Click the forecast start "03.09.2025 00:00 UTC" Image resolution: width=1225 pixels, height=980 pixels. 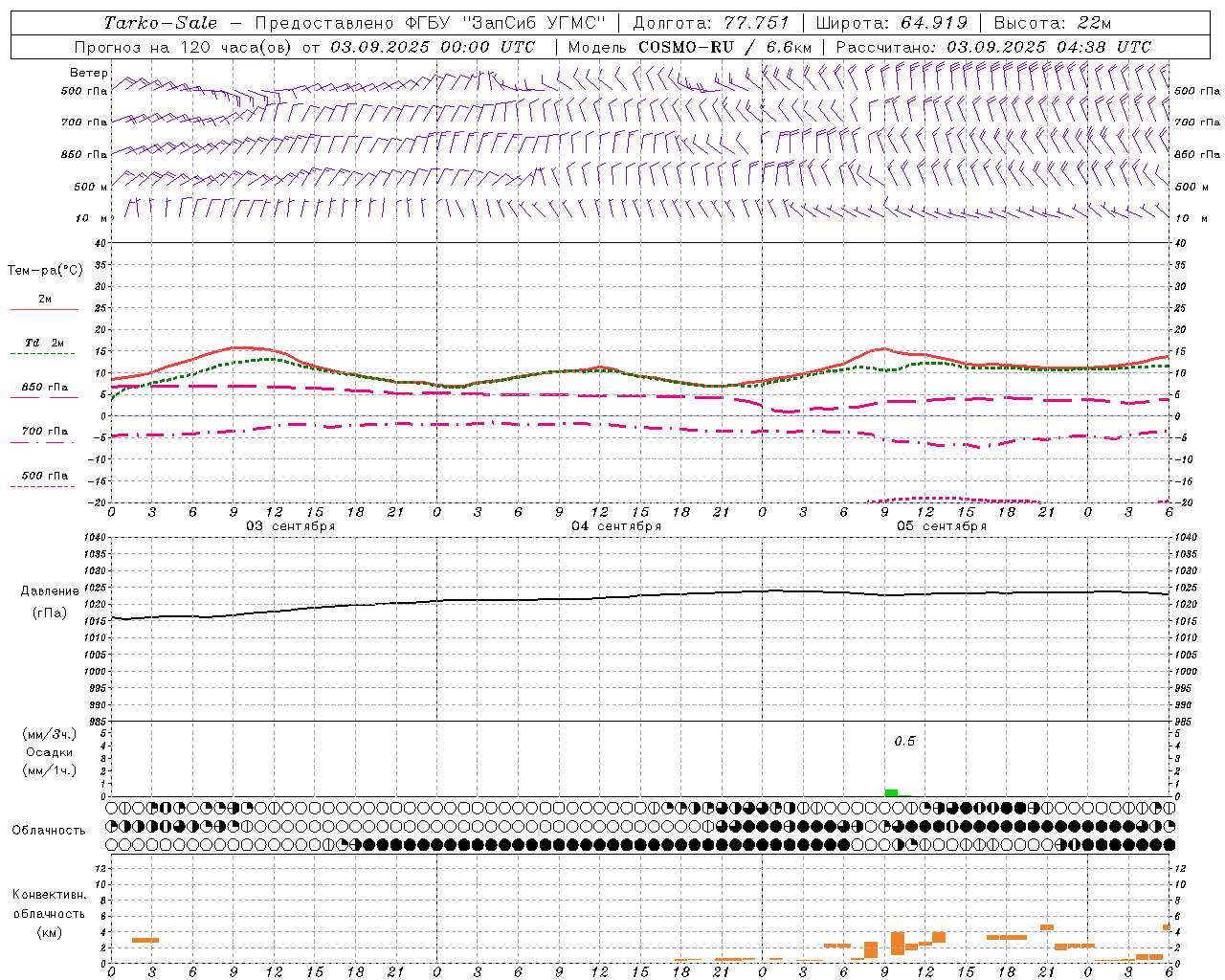point(433,47)
